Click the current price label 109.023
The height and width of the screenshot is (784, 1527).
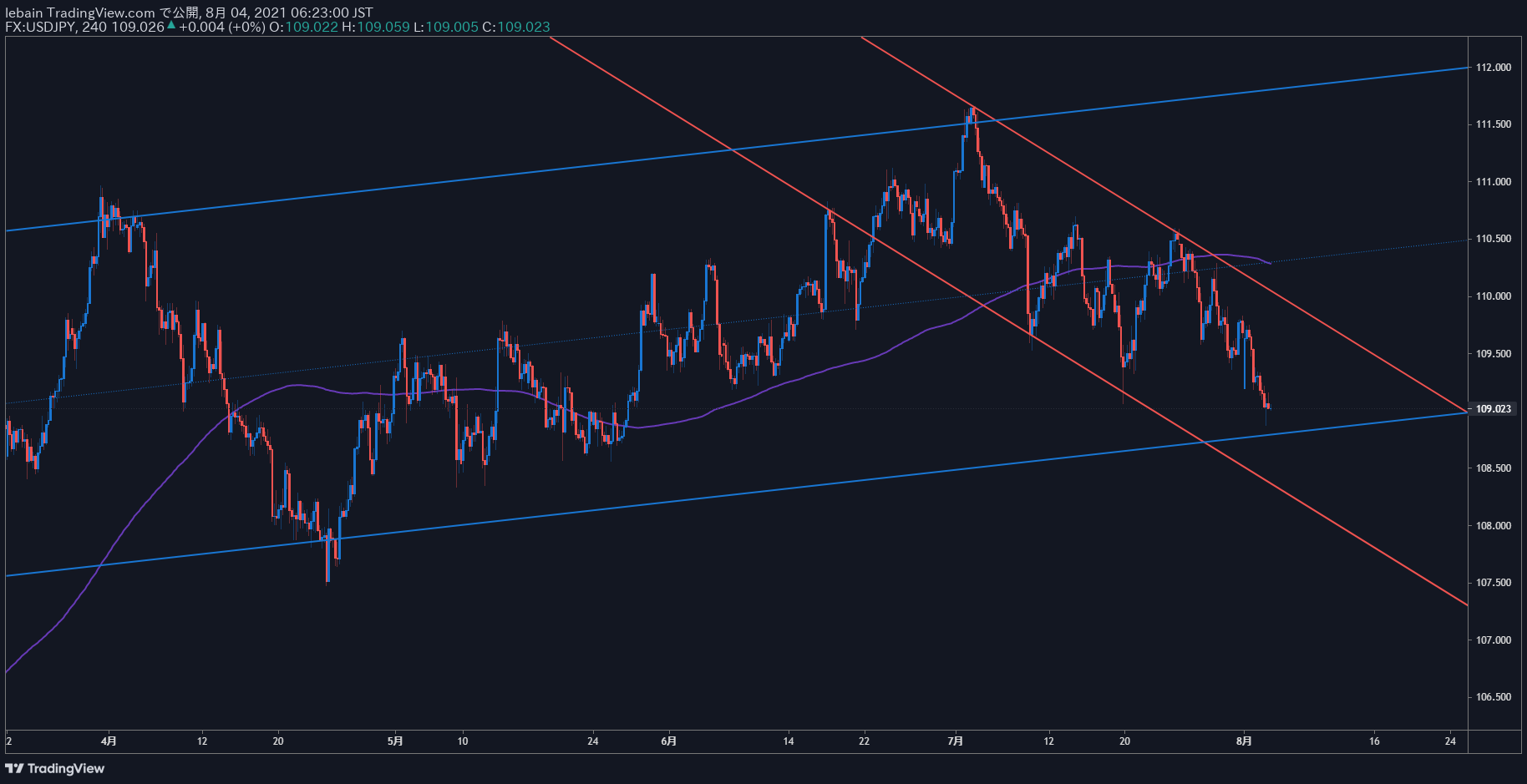tap(1494, 409)
